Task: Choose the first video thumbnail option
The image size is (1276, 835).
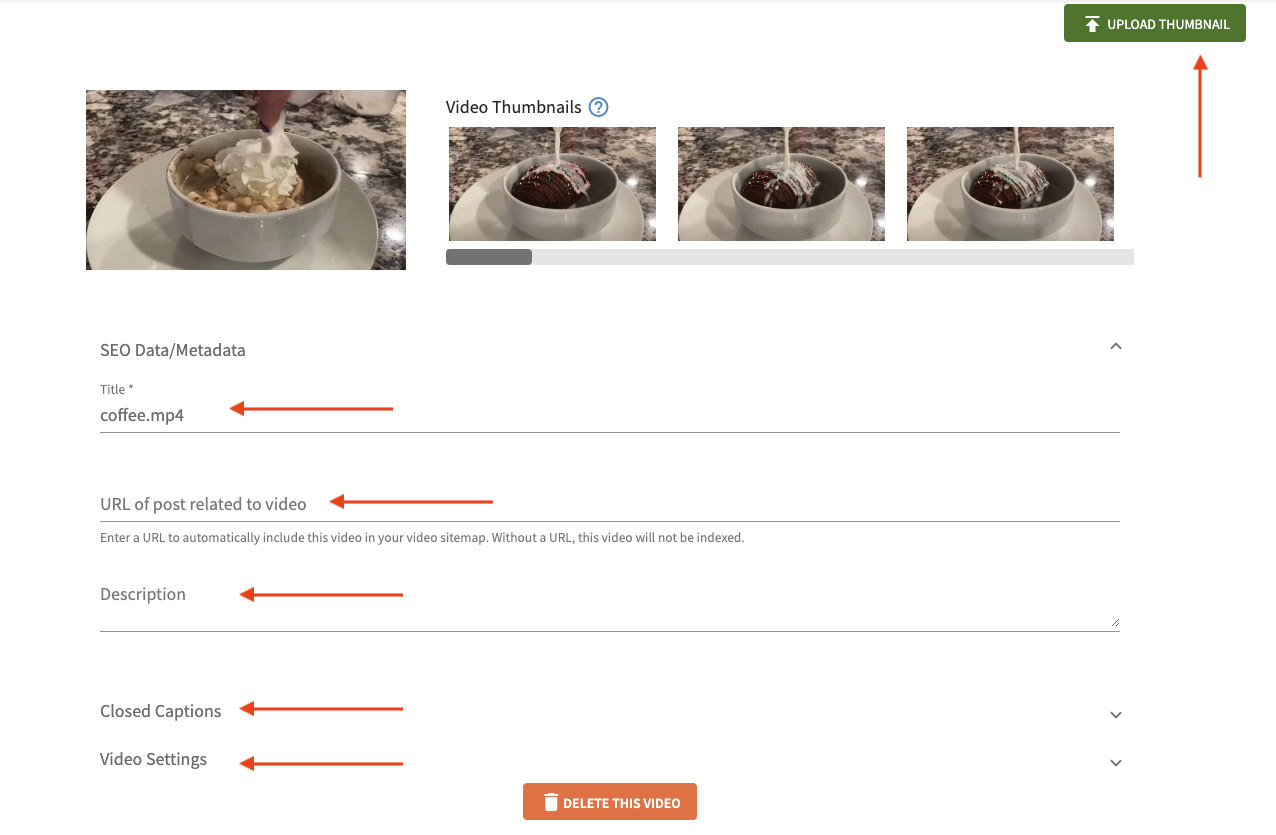Action: [552, 184]
